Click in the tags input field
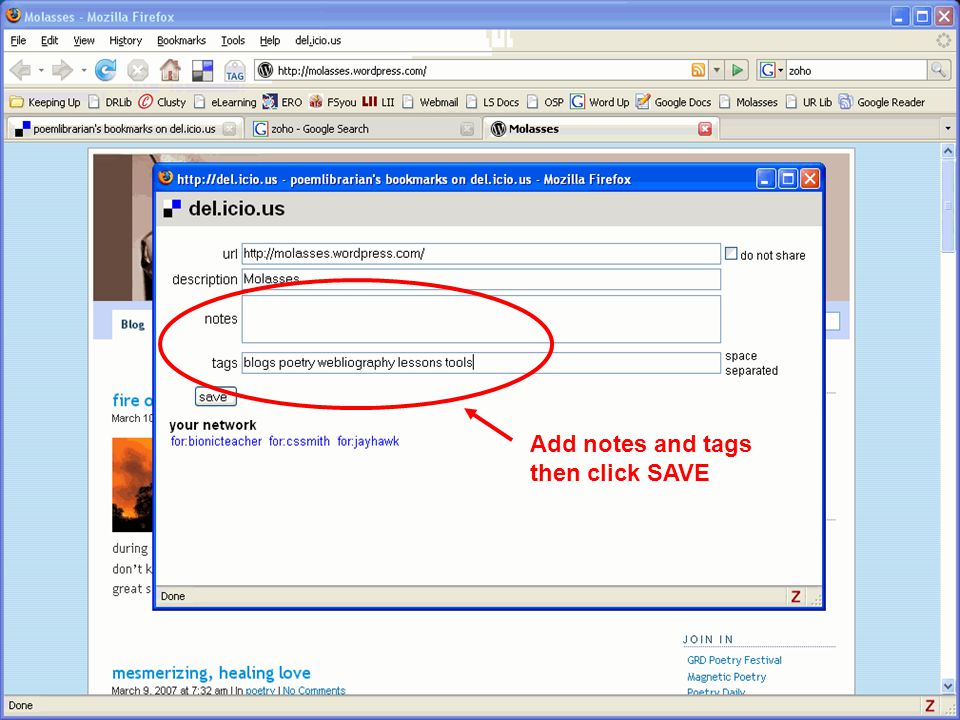Screen dimensions: 960x720 pyautogui.click(x=481, y=362)
